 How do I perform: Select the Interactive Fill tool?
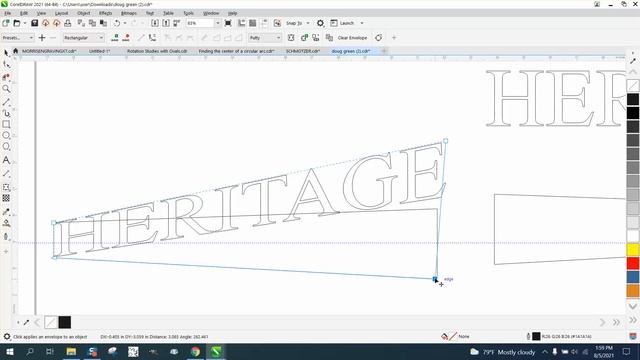tap(6, 223)
